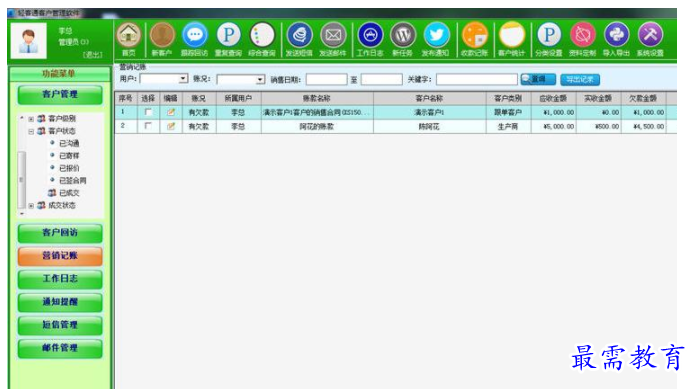This screenshot has width=693, height=389.
Task: Sort by the 欠款金额 column header
Action: click(x=643, y=98)
